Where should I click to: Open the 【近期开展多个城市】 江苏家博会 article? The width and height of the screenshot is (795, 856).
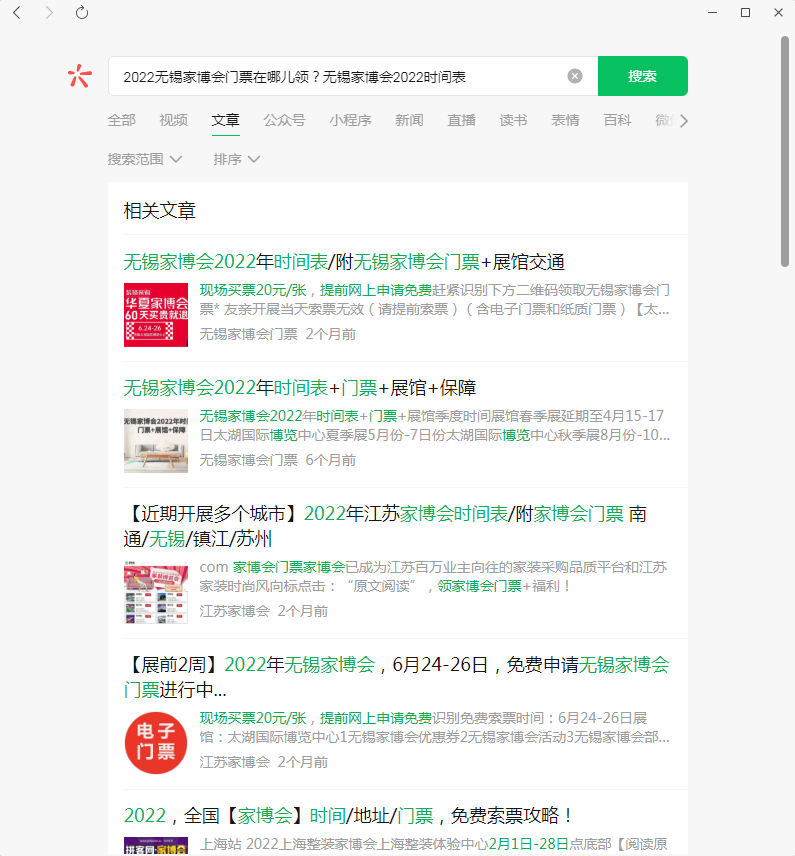385,526
